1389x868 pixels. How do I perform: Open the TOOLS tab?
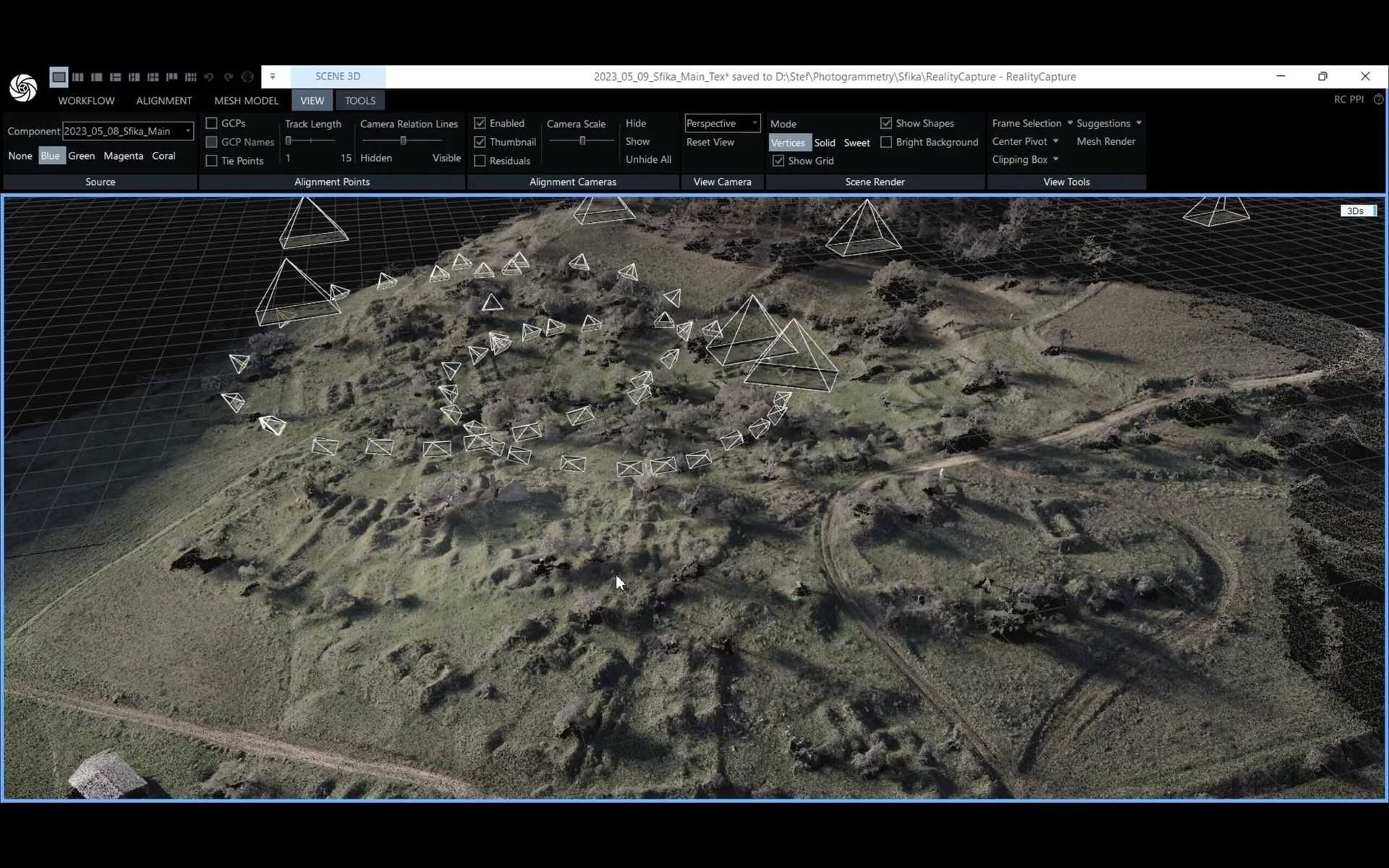(360, 100)
